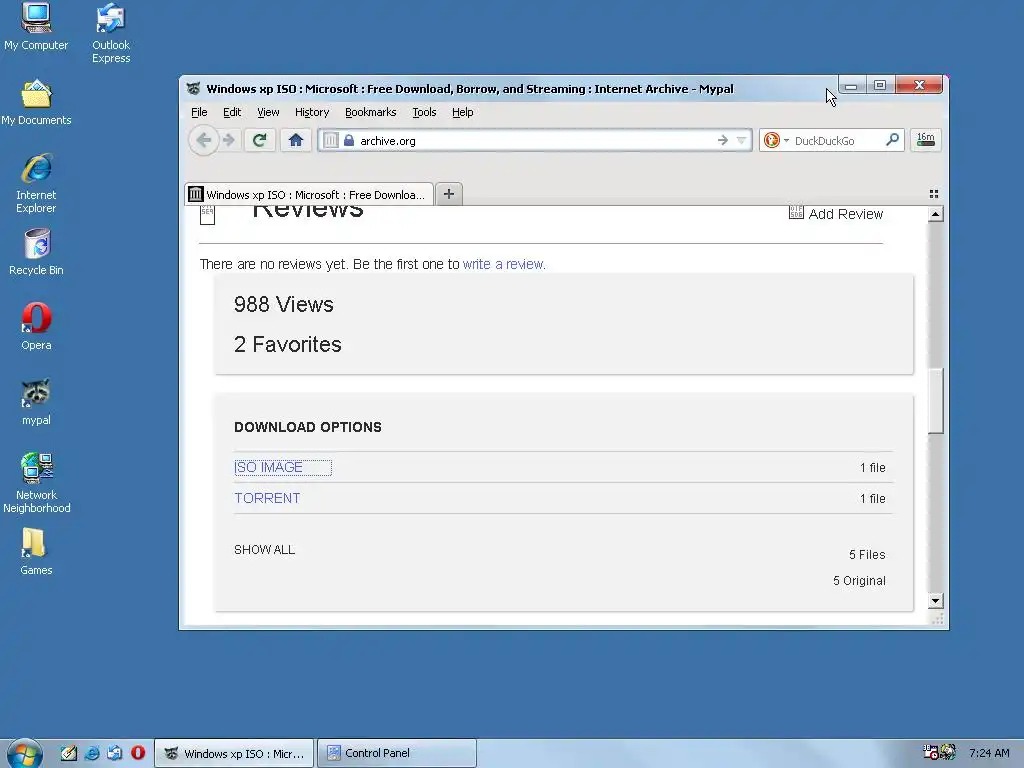The height and width of the screenshot is (768, 1024).
Task: Click the Internet Archive site identity icon
Action: pos(331,140)
